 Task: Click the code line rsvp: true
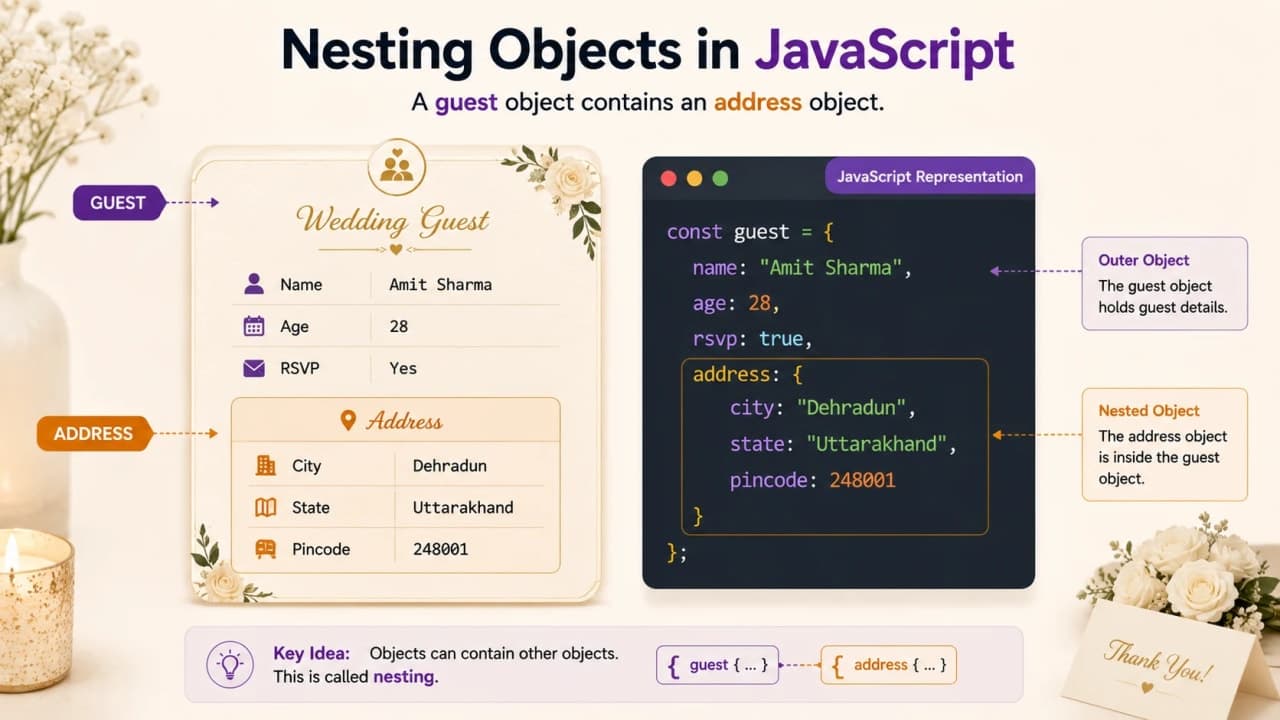(x=752, y=339)
